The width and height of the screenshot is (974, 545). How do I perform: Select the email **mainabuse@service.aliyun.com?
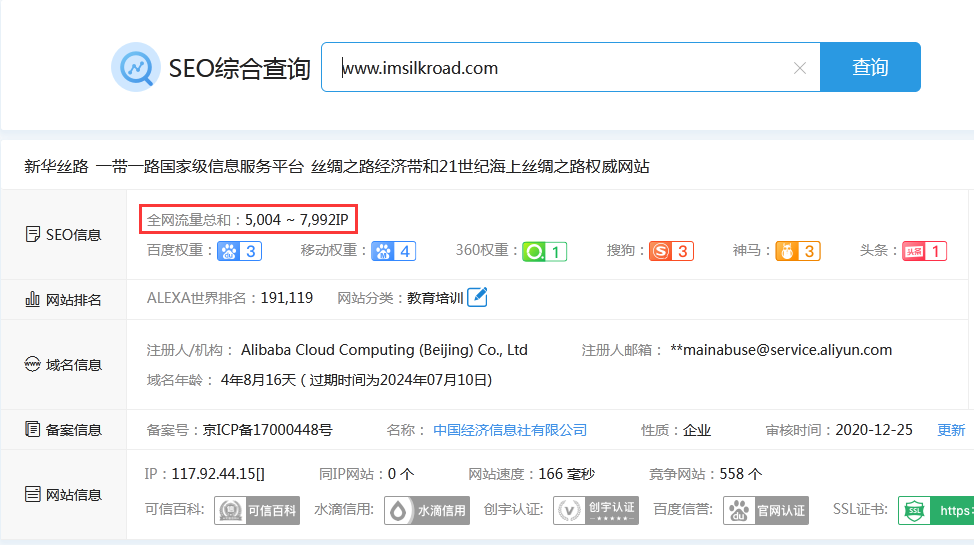coord(781,350)
